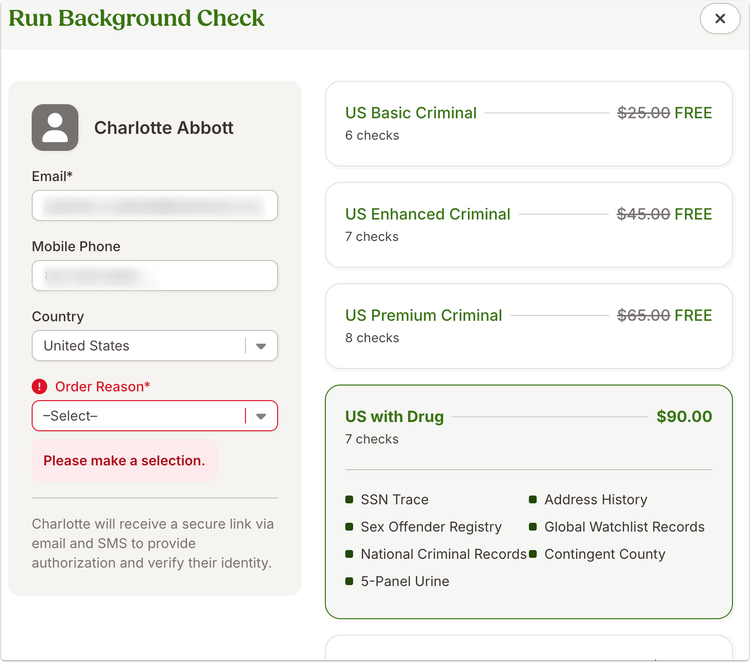Image resolution: width=750 pixels, height=662 pixels.
Task: Click the Mobile Phone input field
Action: 154,276
